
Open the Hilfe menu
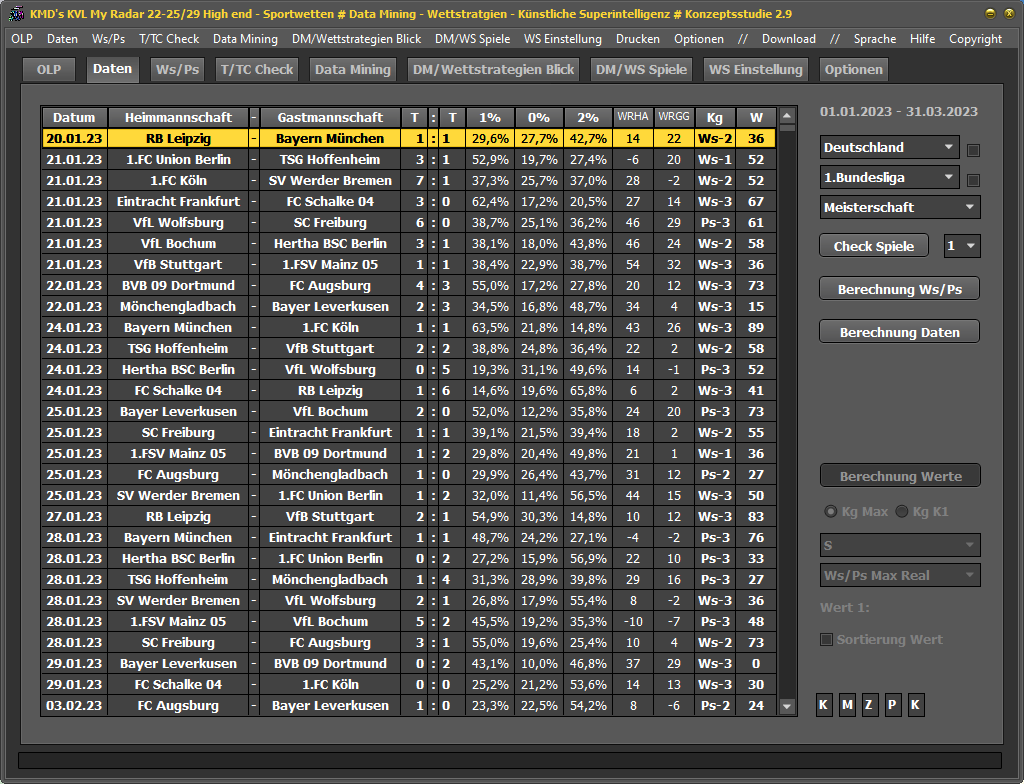pos(922,39)
